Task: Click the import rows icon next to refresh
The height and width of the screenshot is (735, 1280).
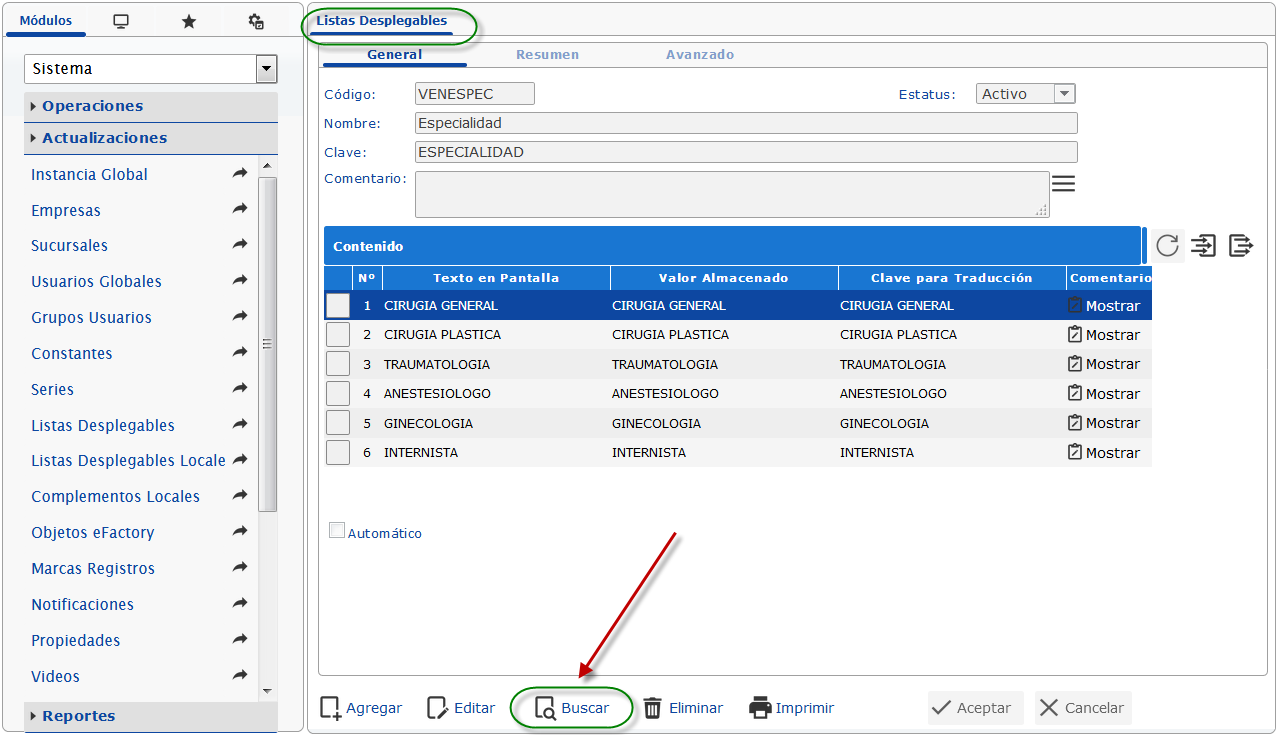Action: 1204,245
